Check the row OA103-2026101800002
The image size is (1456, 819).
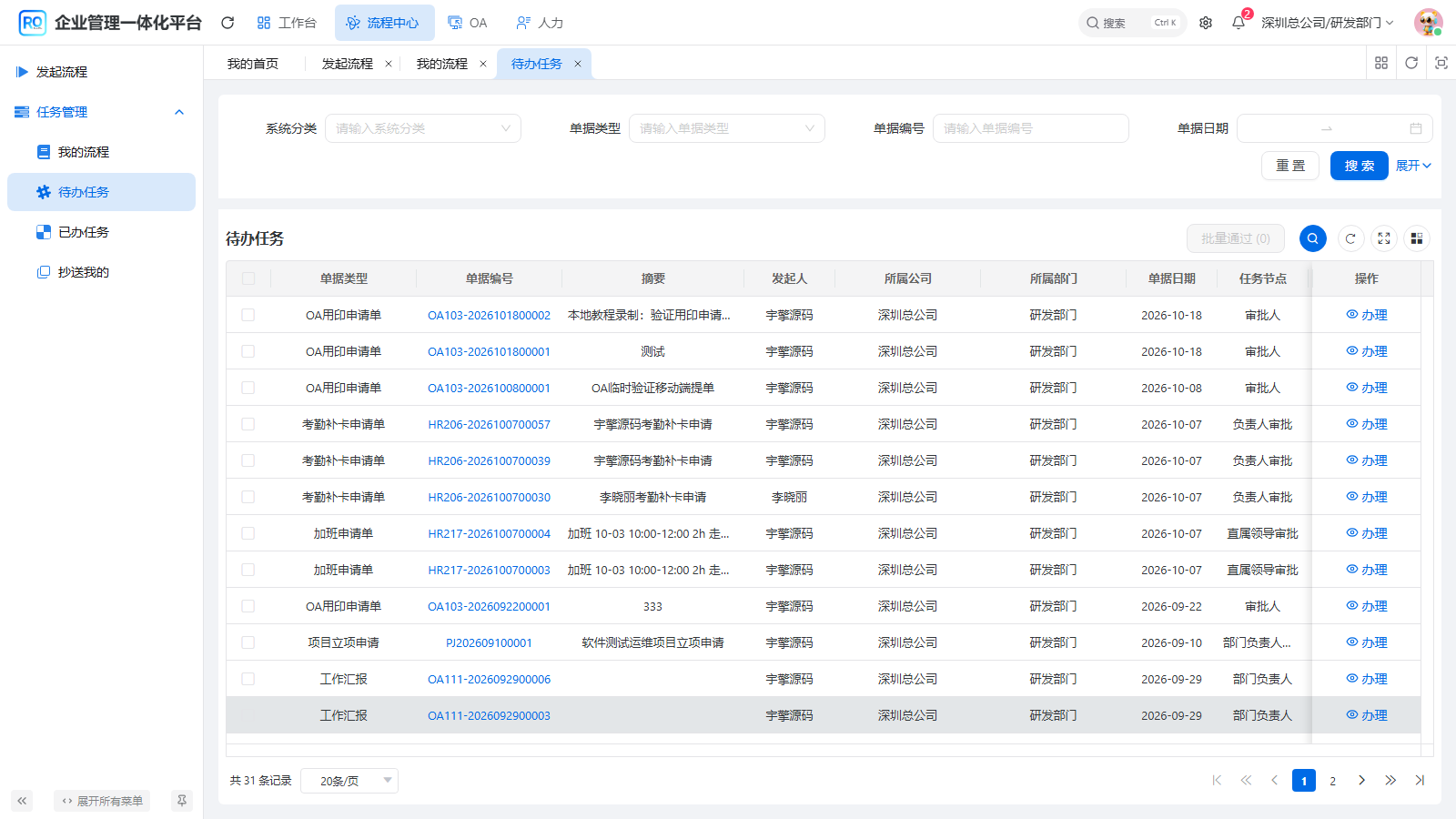[248, 315]
